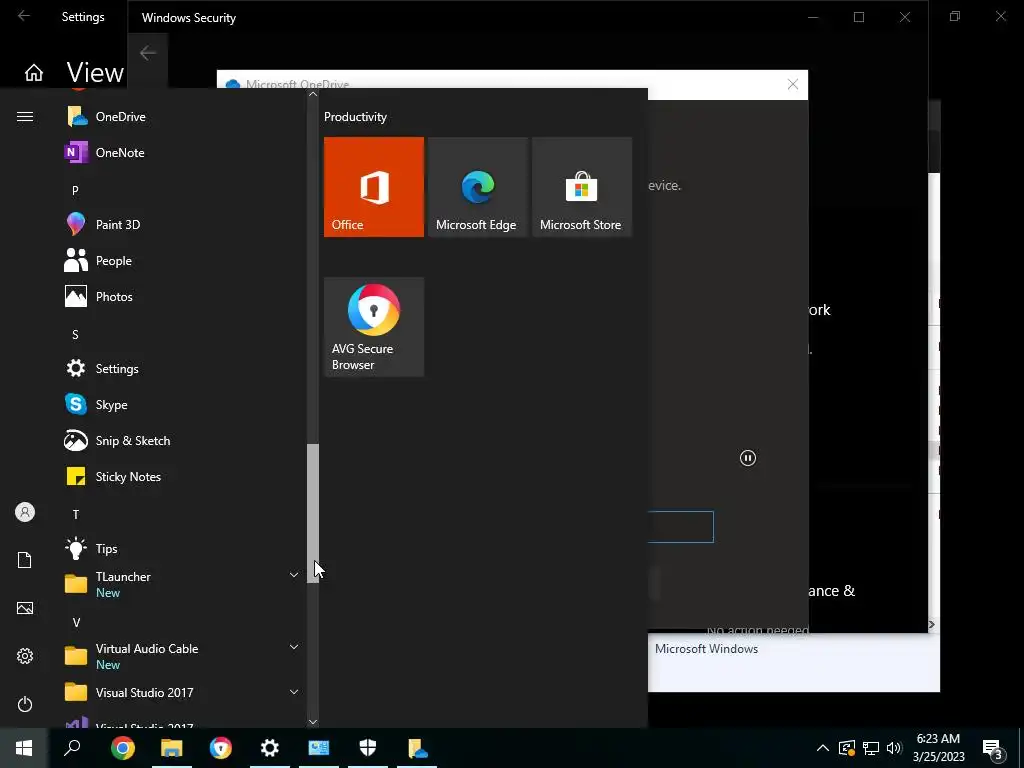Go to Settings Home icon

34,72
